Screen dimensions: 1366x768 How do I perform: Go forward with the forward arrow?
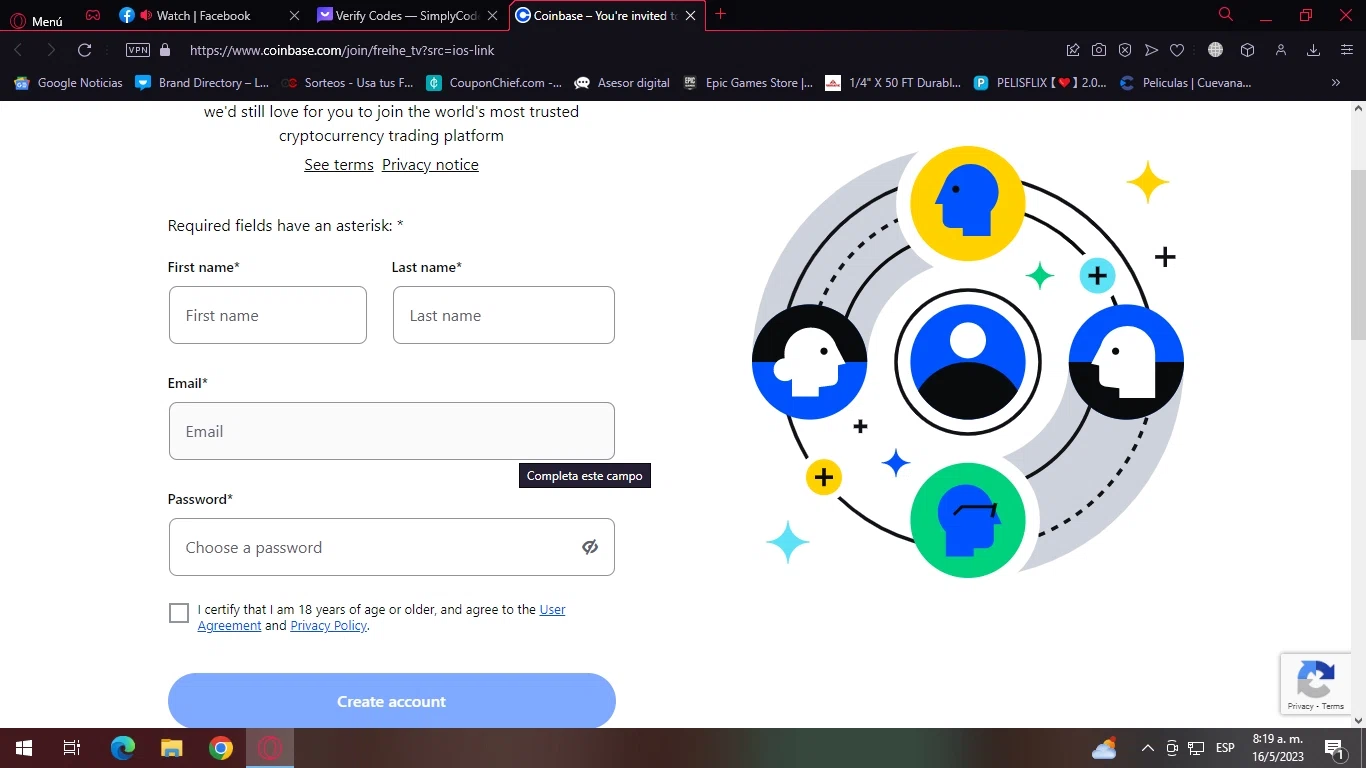[x=51, y=50]
